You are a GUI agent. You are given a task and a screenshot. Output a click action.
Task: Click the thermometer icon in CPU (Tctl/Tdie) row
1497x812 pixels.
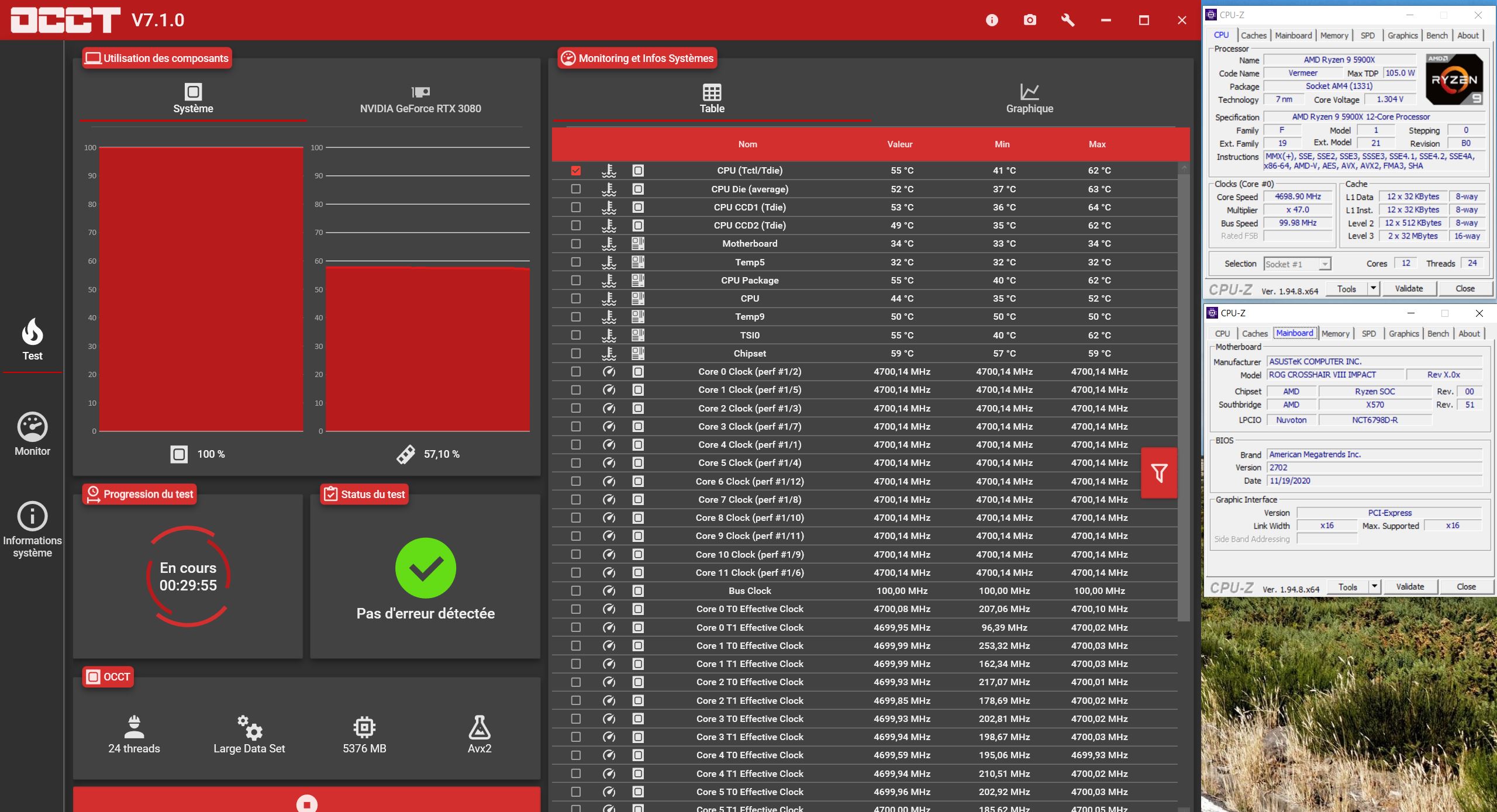point(609,171)
